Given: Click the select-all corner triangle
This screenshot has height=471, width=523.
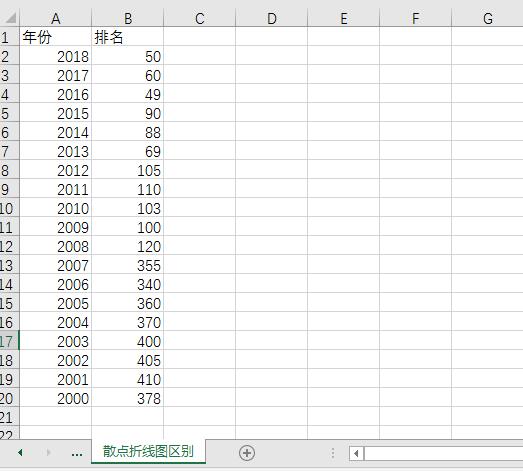Looking at the screenshot, I should point(10,18).
